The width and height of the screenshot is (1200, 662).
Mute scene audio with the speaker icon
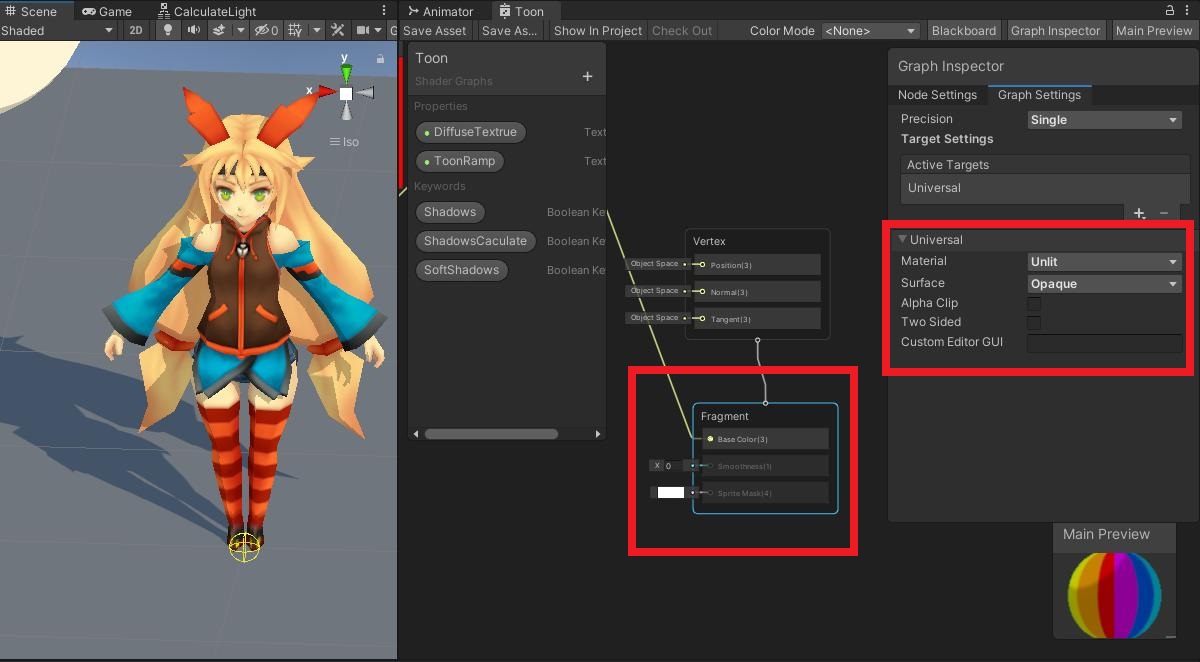[193, 30]
